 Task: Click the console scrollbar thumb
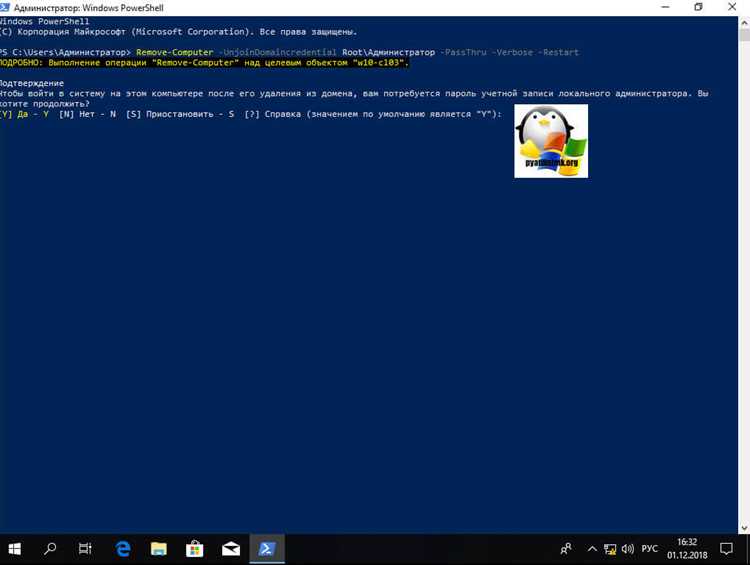click(744, 34)
